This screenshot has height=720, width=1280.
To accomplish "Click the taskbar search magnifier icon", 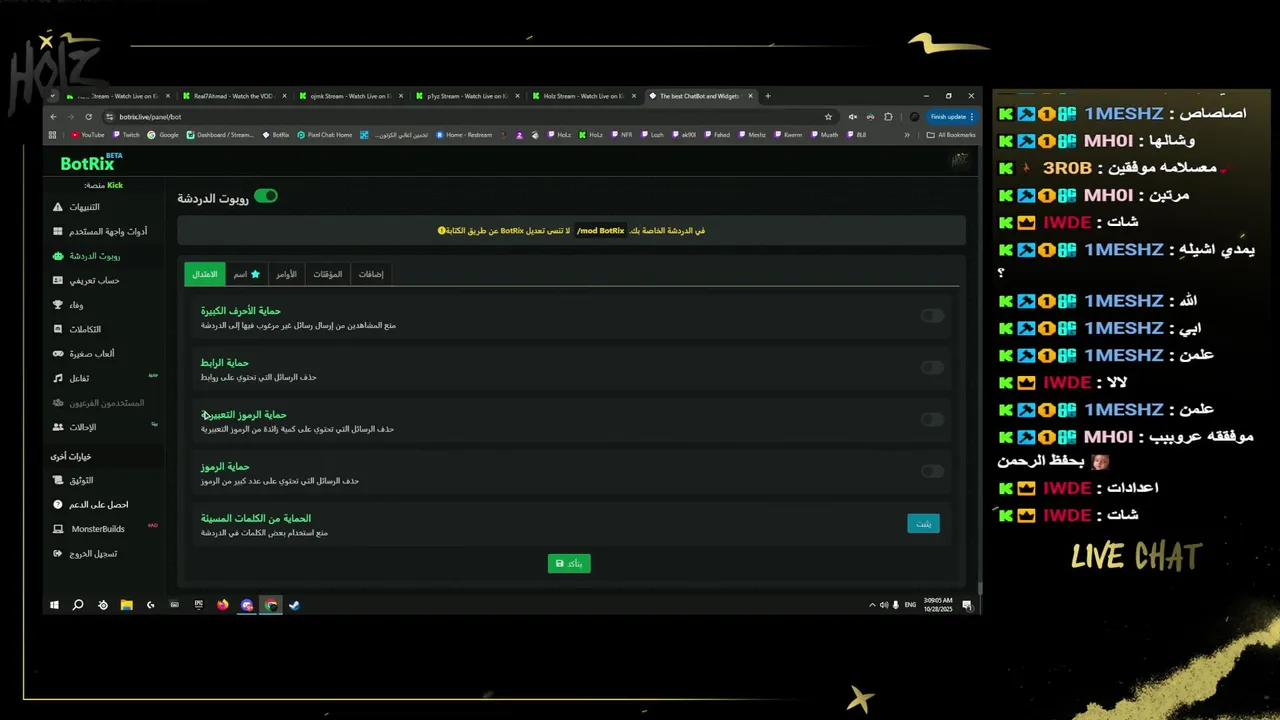I will point(78,605).
